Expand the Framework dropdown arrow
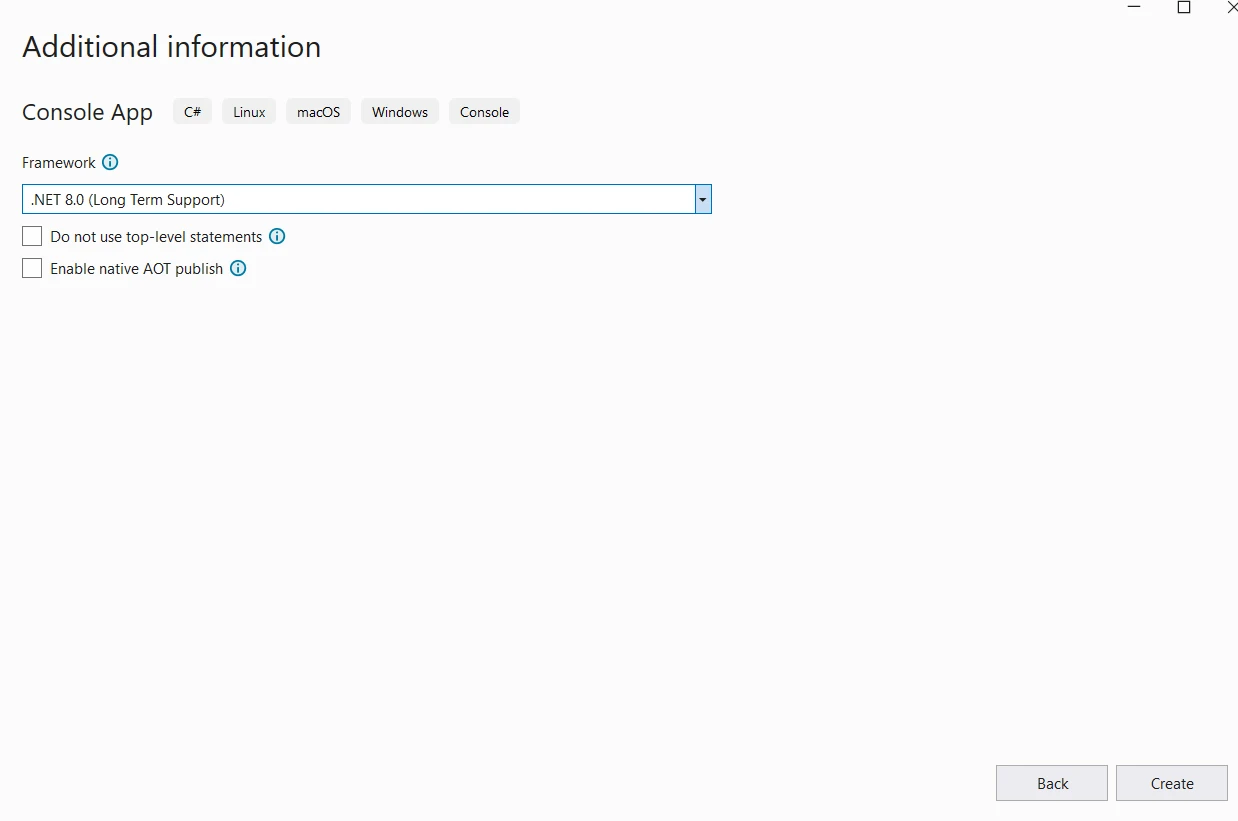This screenshot has width=1238, height=821. click(x=703, y=200)
